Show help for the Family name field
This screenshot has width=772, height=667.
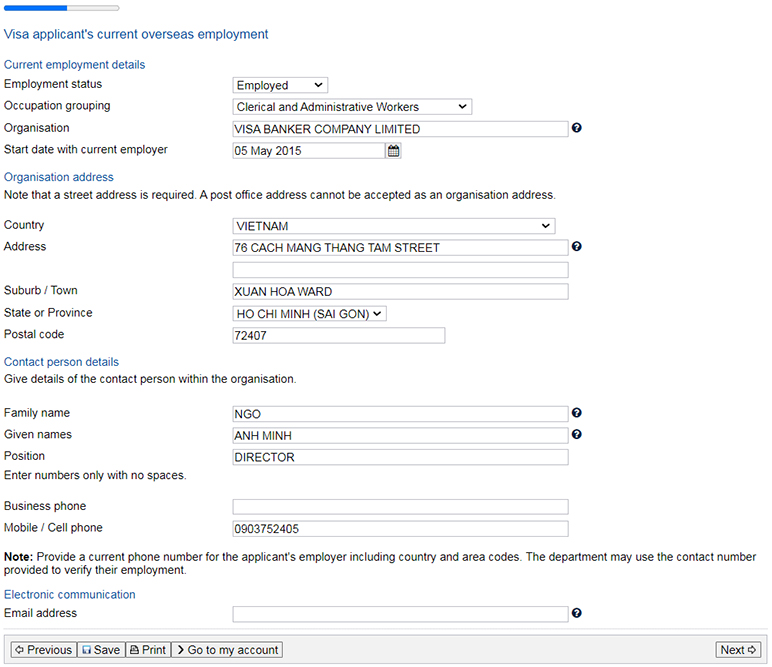tap(577, 413)
